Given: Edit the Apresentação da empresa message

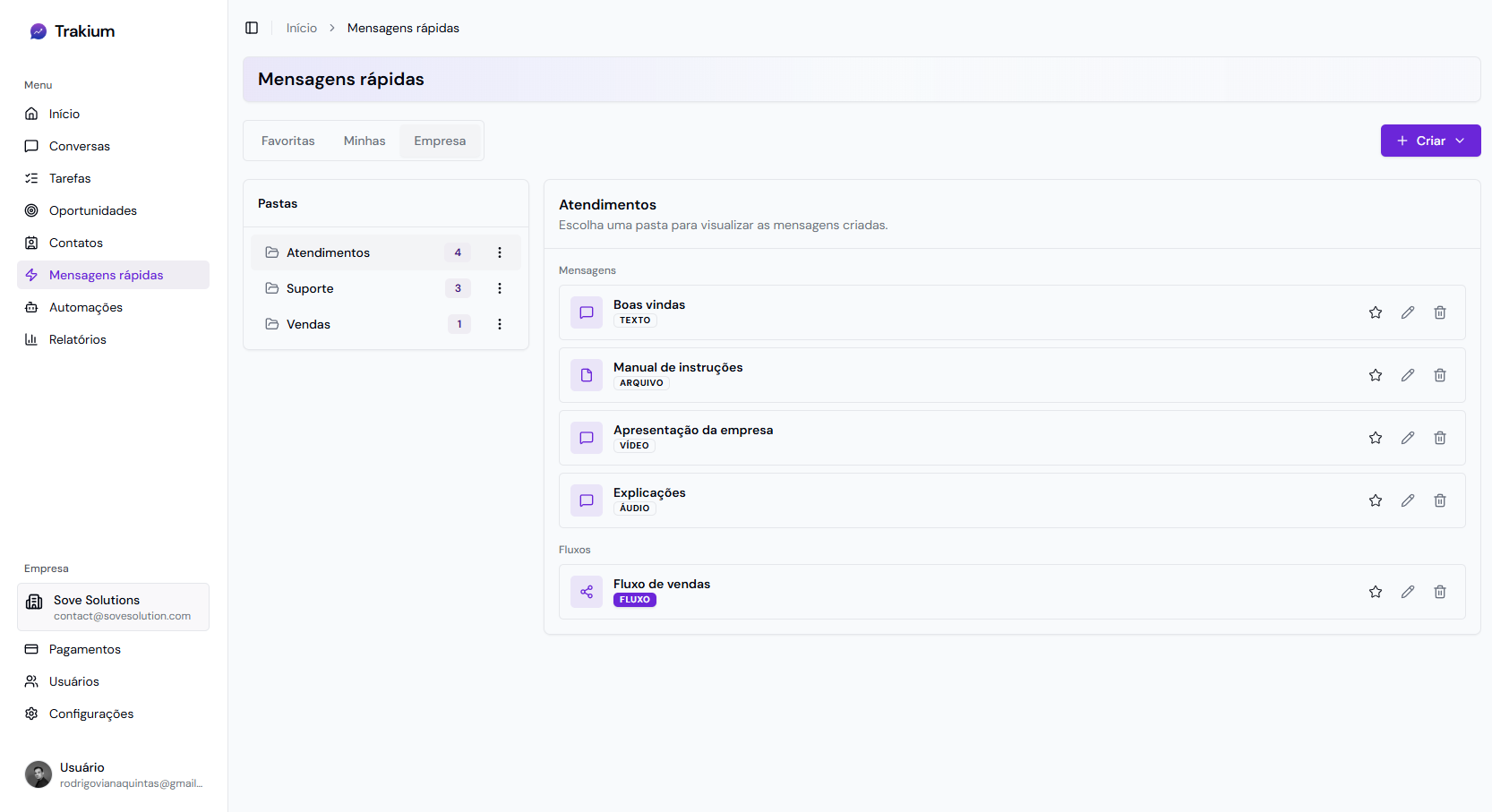Looking at the screenshot, I should [1407, 438].
